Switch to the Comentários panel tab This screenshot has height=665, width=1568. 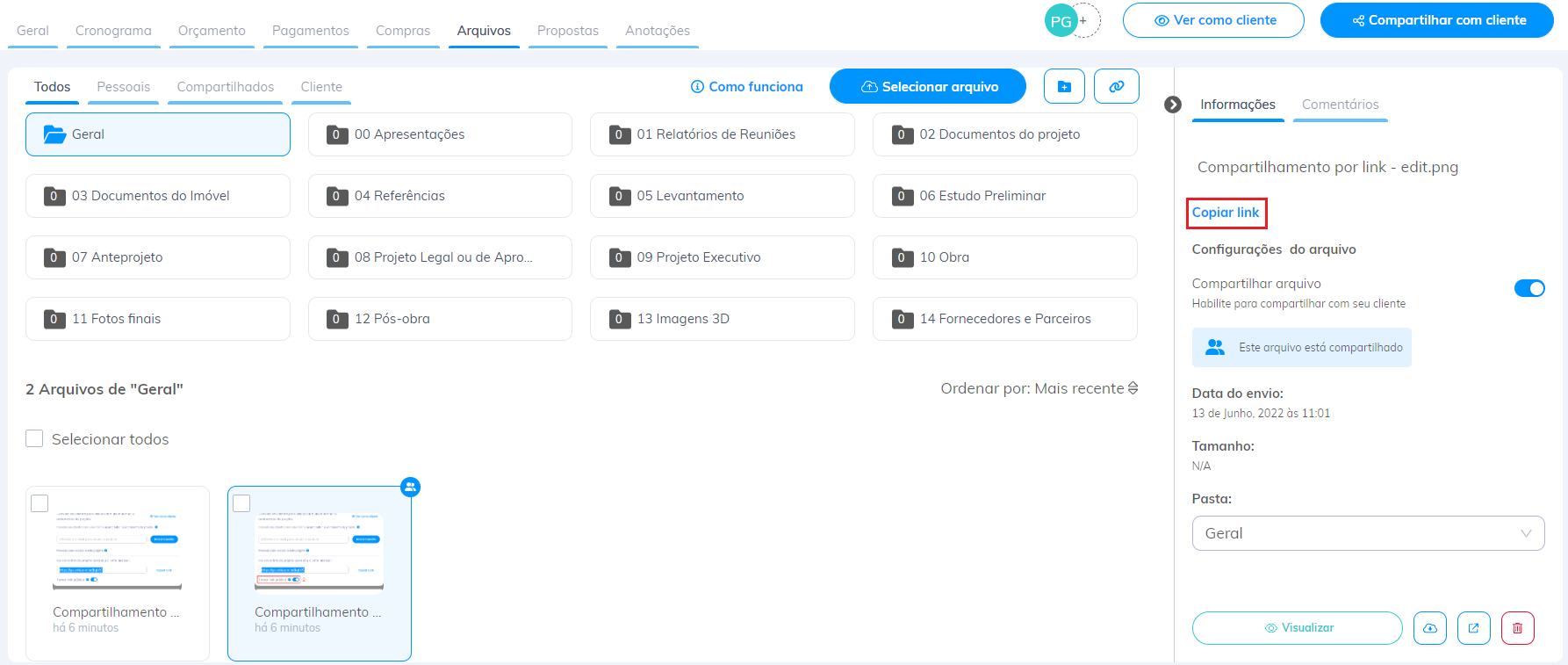[1341, 105]
